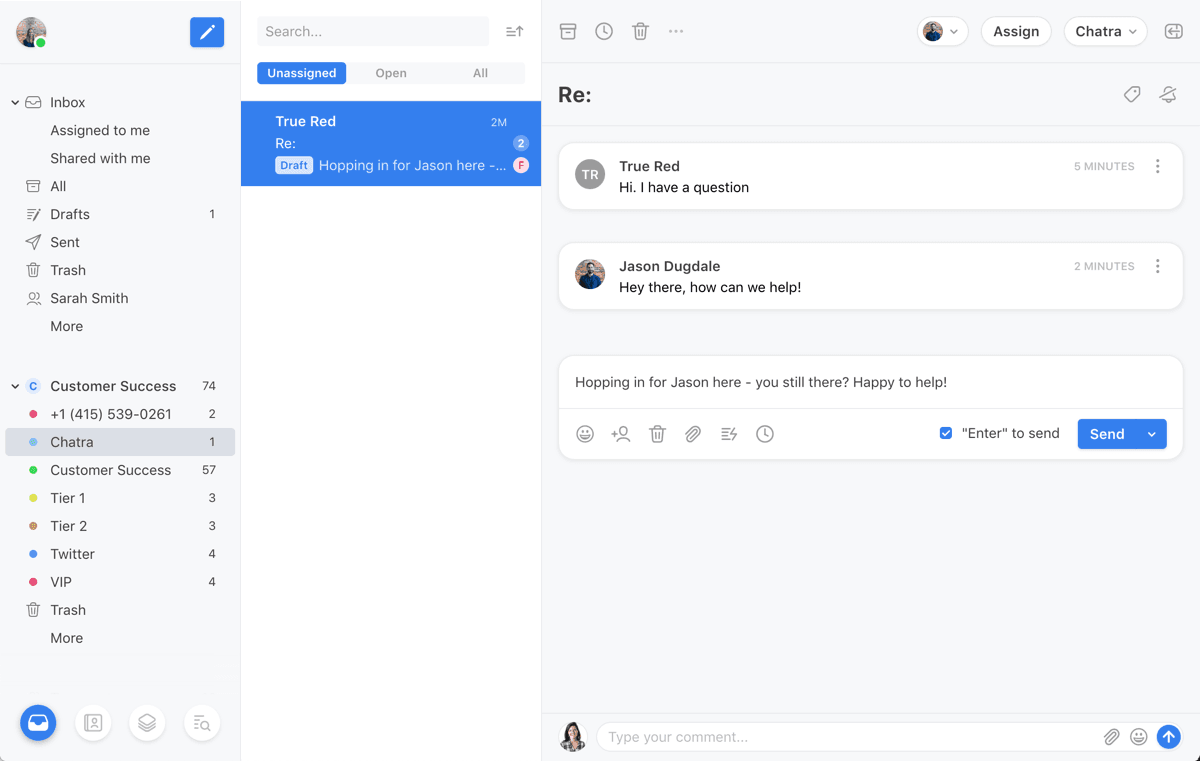Open the Send options dropdown arrow
Screen dimensions: 1200x761
click(1151, 434)
